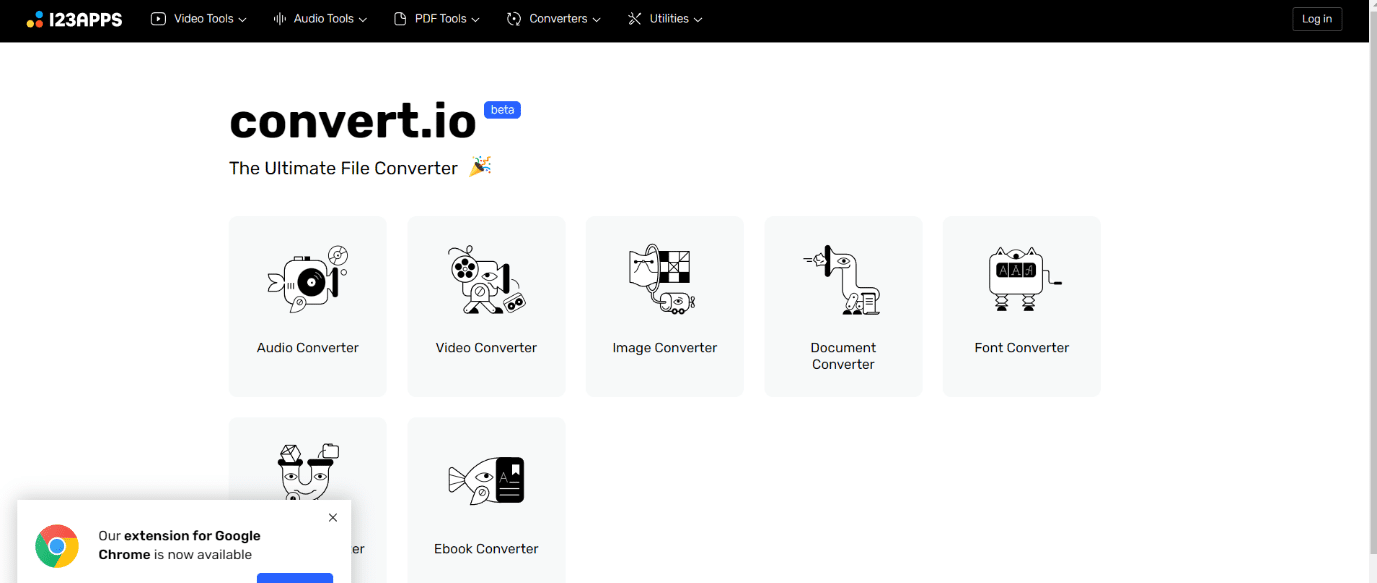Expand the Utilities dropdown arrow
Image resolution: width=1377 pixels, height=583 pixels.
pos(698,20)
